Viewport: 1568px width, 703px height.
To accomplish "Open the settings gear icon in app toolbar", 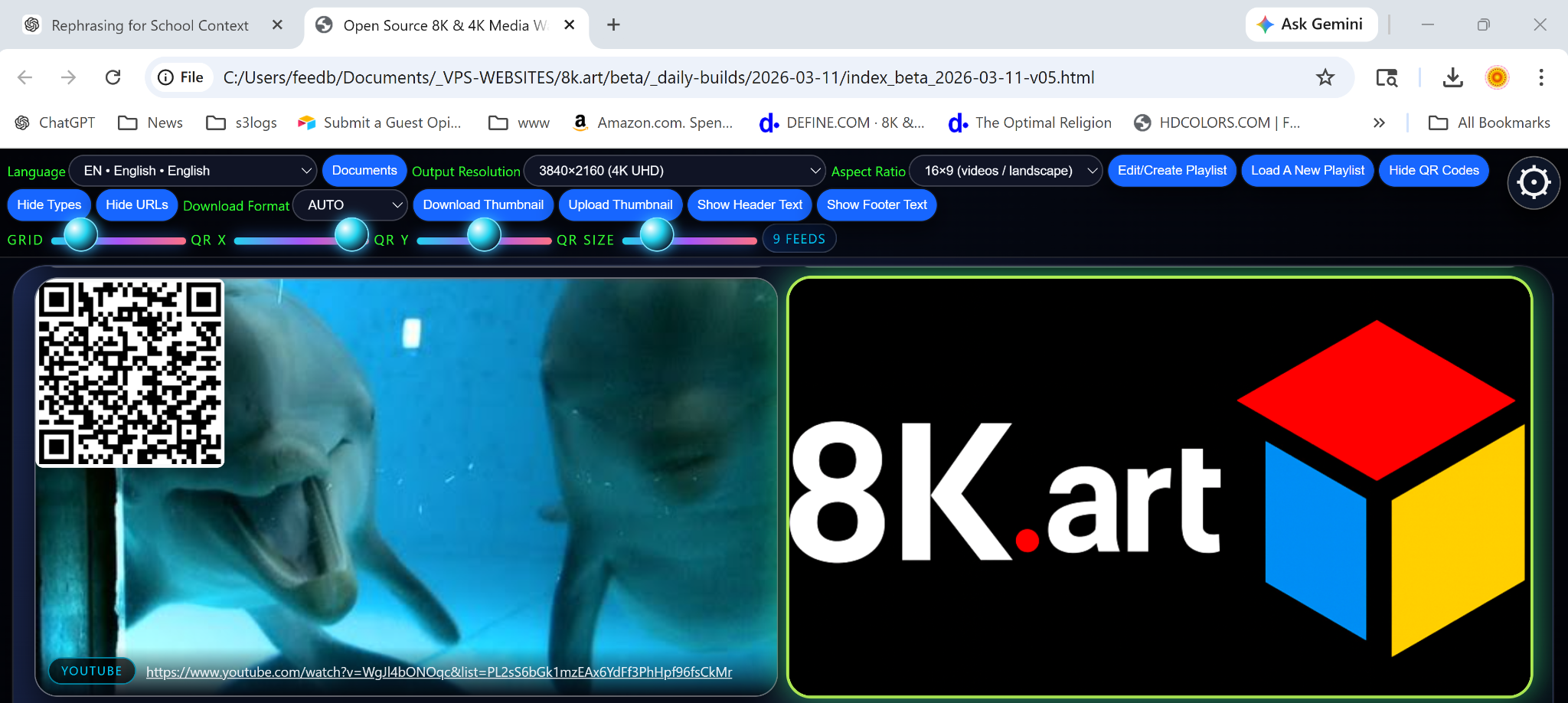I will [1534, 182].
